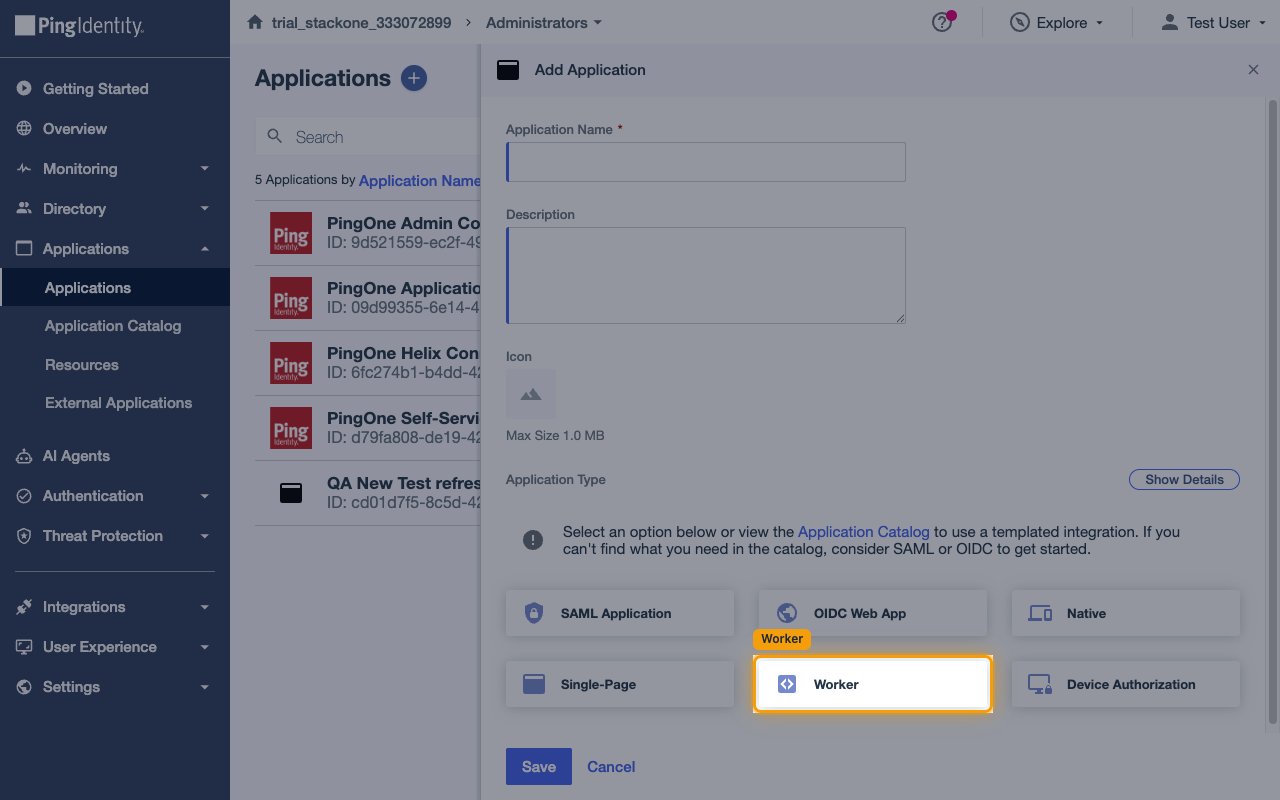Click the Add Application panel scrollbar

coord(1273,410)
